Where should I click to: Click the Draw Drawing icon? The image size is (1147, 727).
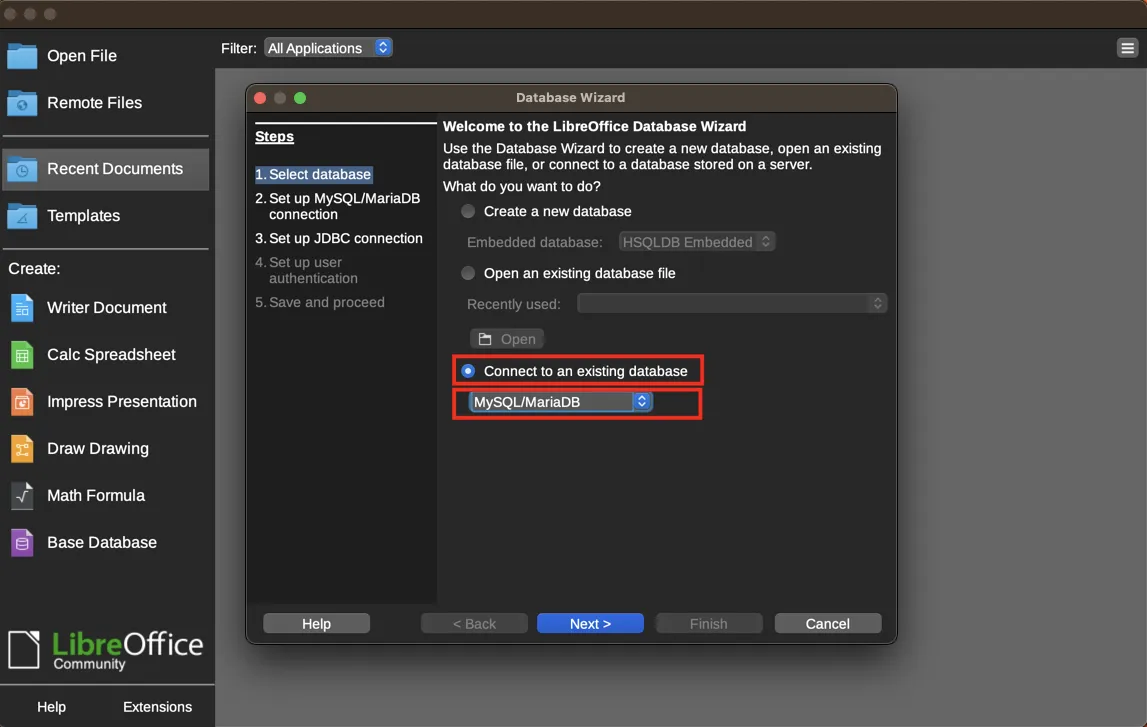click(22, 448)
